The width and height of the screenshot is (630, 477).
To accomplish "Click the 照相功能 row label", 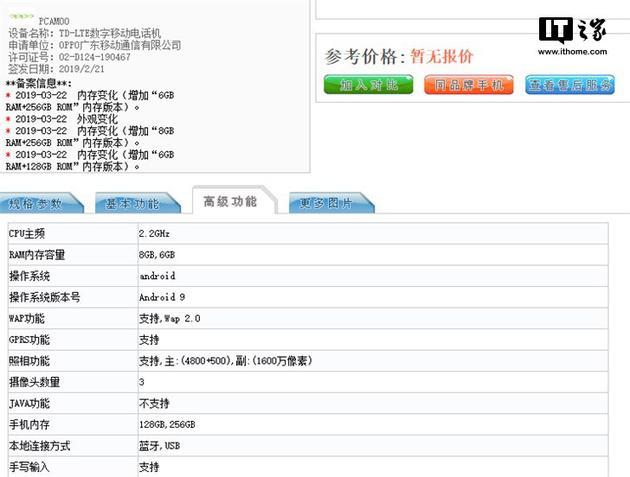I will pos(29,361).
